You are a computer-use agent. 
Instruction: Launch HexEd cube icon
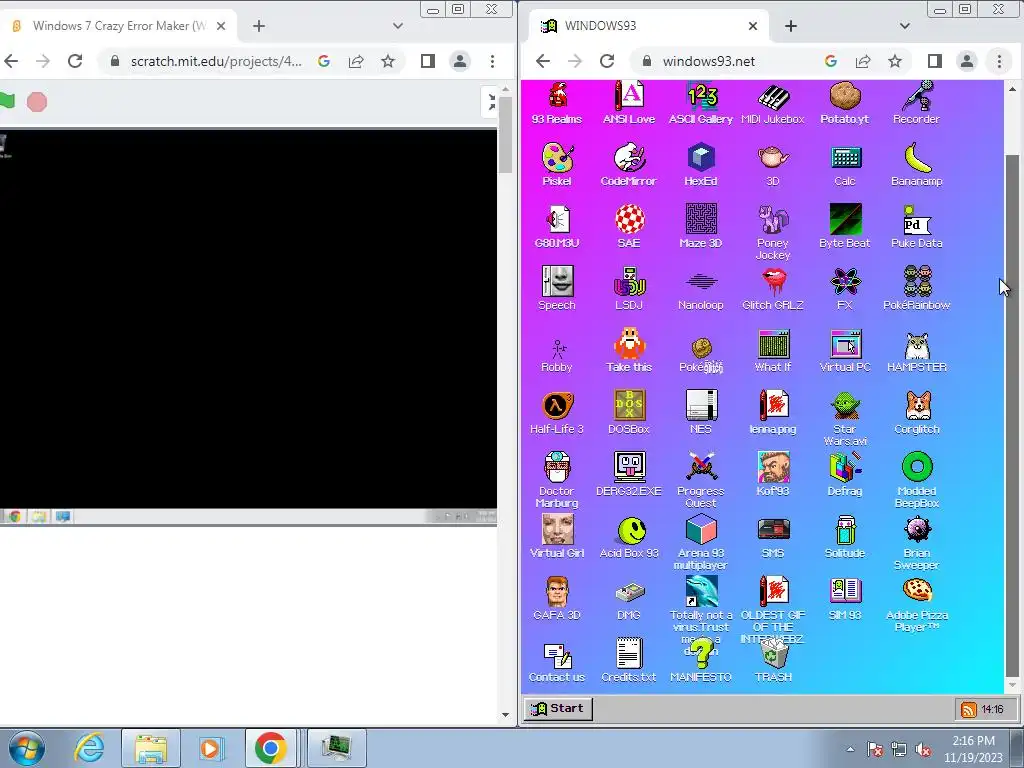click(x=701, y=165)
